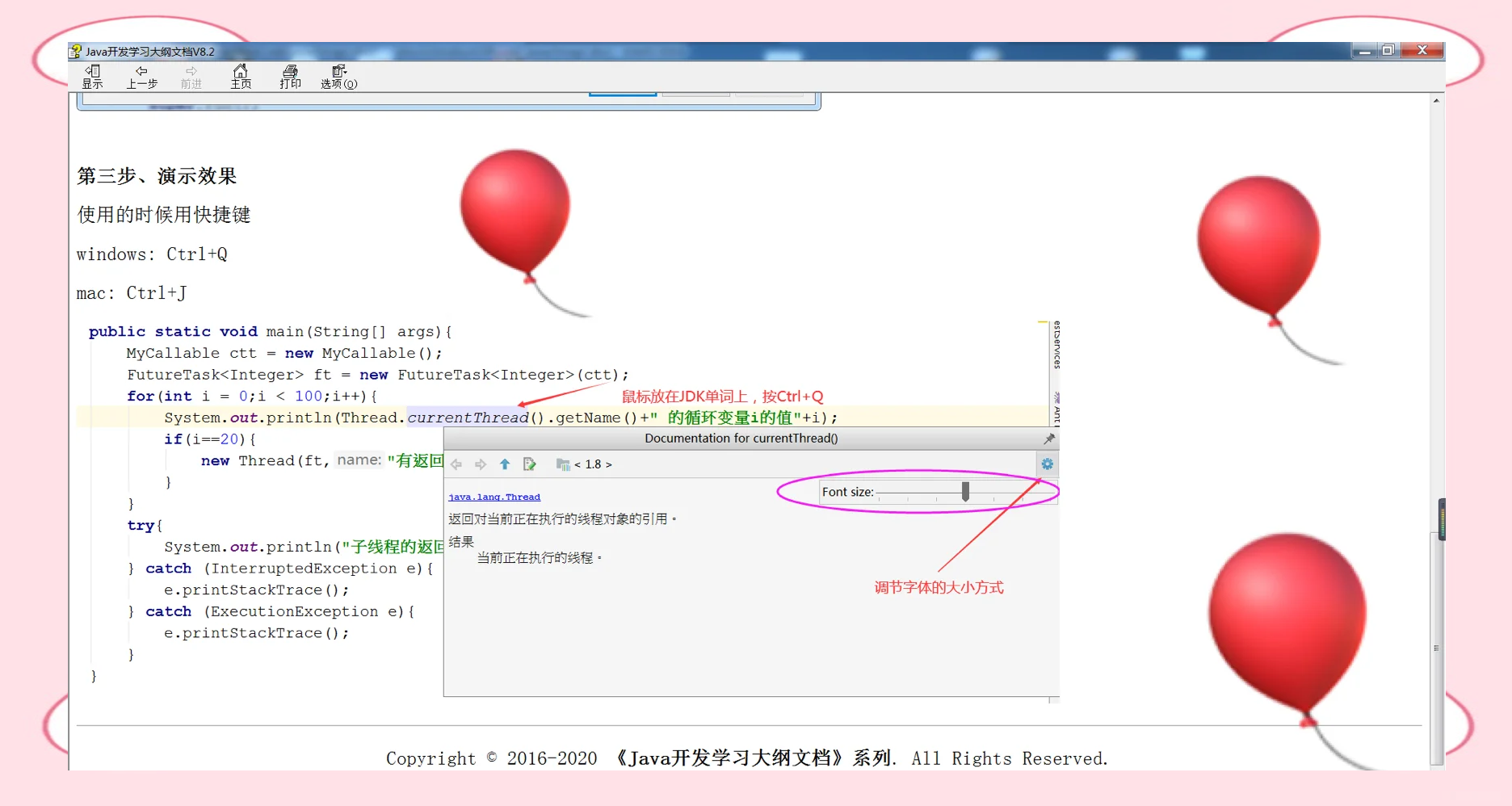Click the edit source icon in documentation popup
This screenshot has height=806, width=1512.
[x=530, y=464]
